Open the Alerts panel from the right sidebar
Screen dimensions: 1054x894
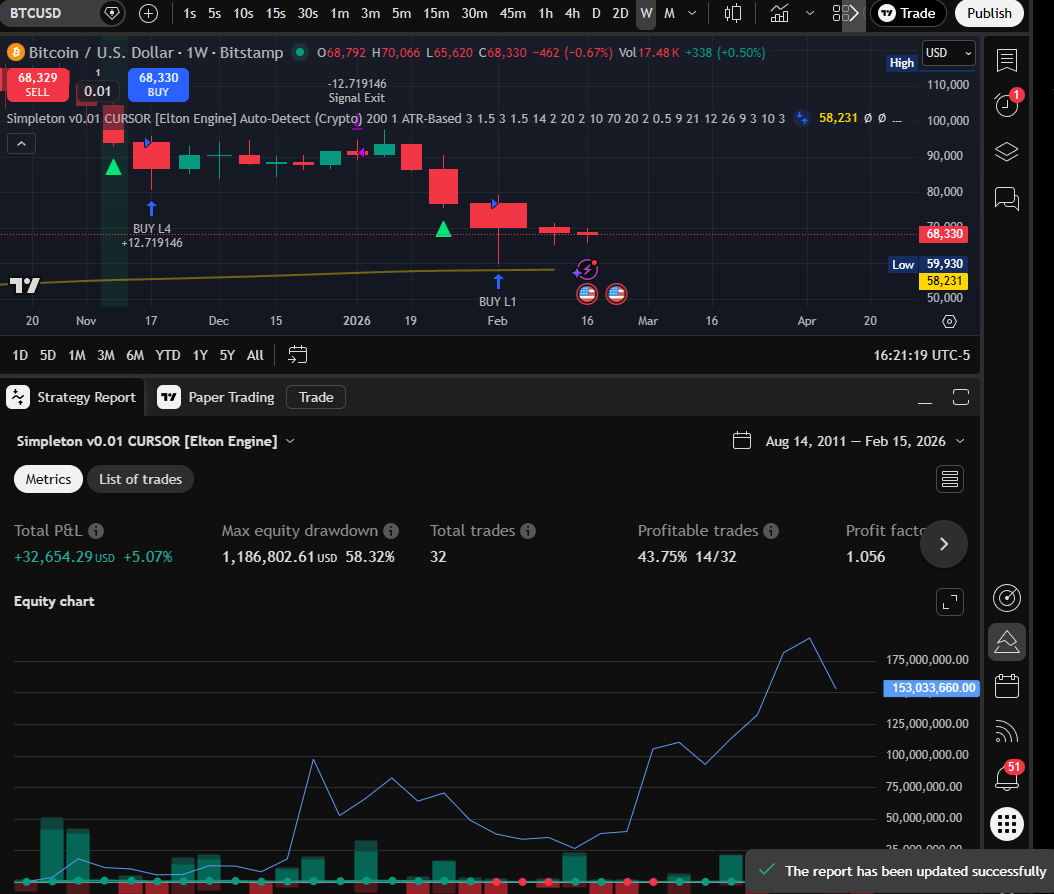(x=1007, y=105)
